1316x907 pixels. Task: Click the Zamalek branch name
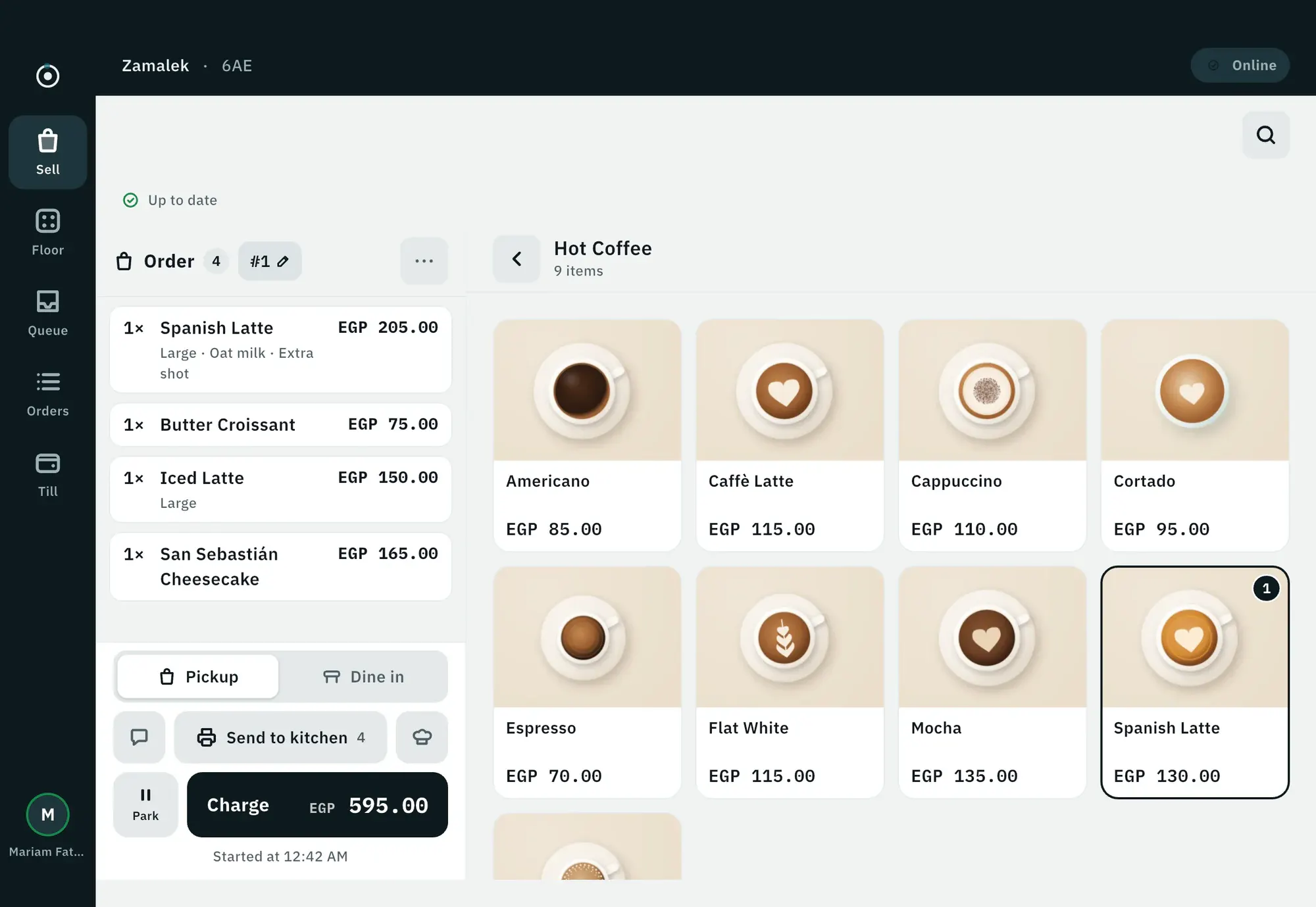coord(155,66)
